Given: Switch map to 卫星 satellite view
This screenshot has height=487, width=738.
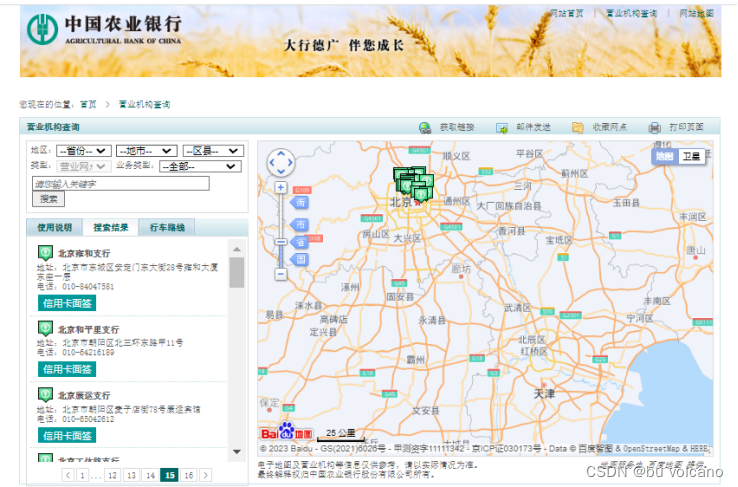Looking at the screenshot, I should coord(691,156).
